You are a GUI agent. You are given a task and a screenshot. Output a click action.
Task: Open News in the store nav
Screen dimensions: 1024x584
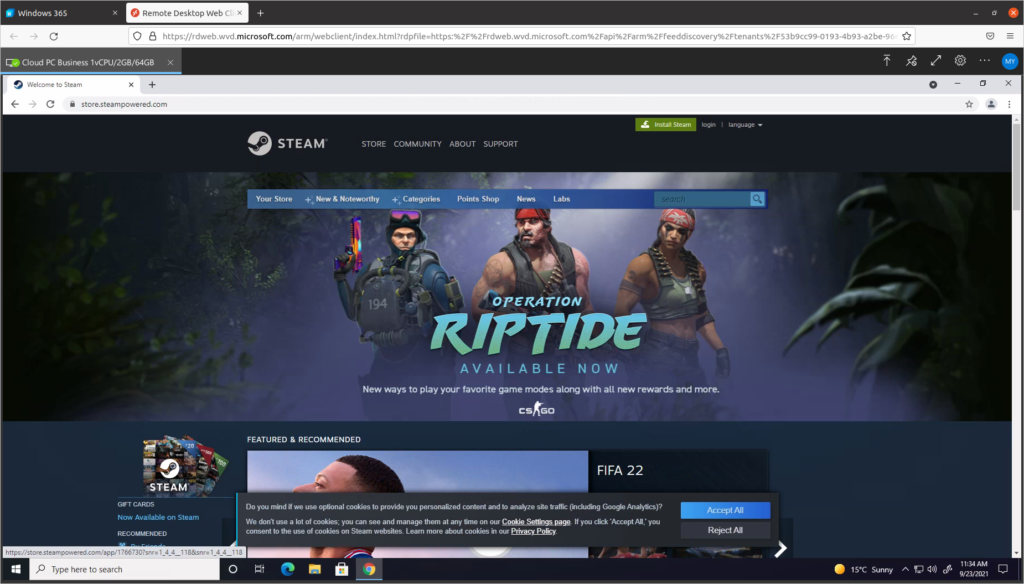[x=526, y=199]
